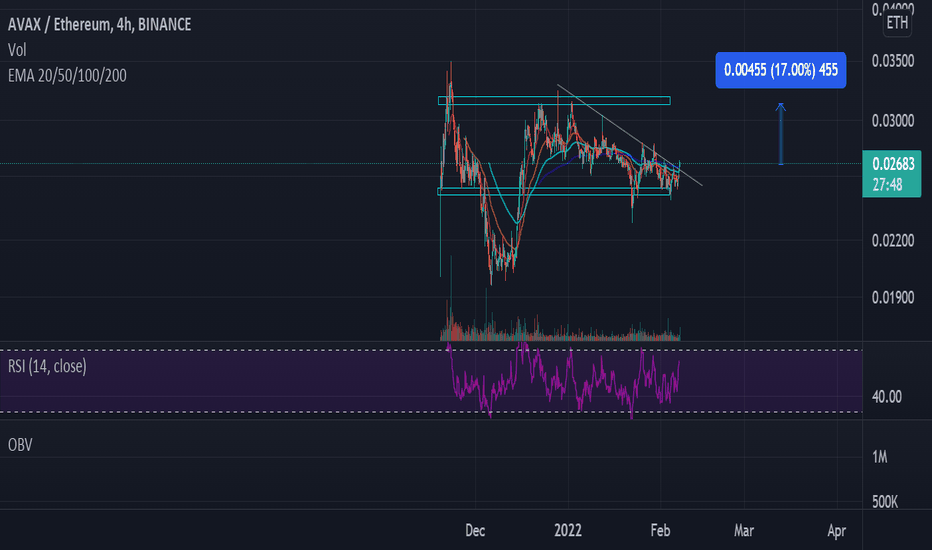Select the EMA 20/50/100/200 indicator label
This screenshot has height=550, width=932.
tap(67, 76)
